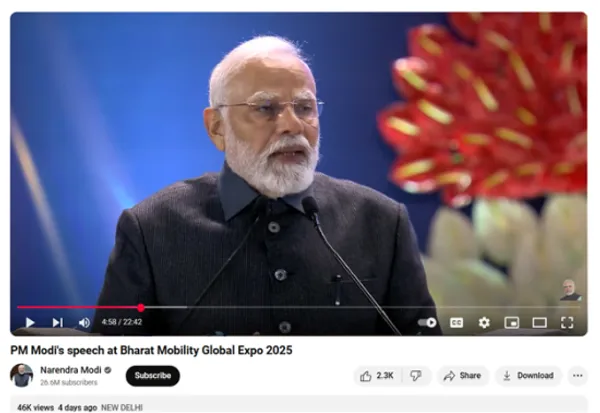Share this video
This screenshot has height=413, width=600.
click(462, 376)
